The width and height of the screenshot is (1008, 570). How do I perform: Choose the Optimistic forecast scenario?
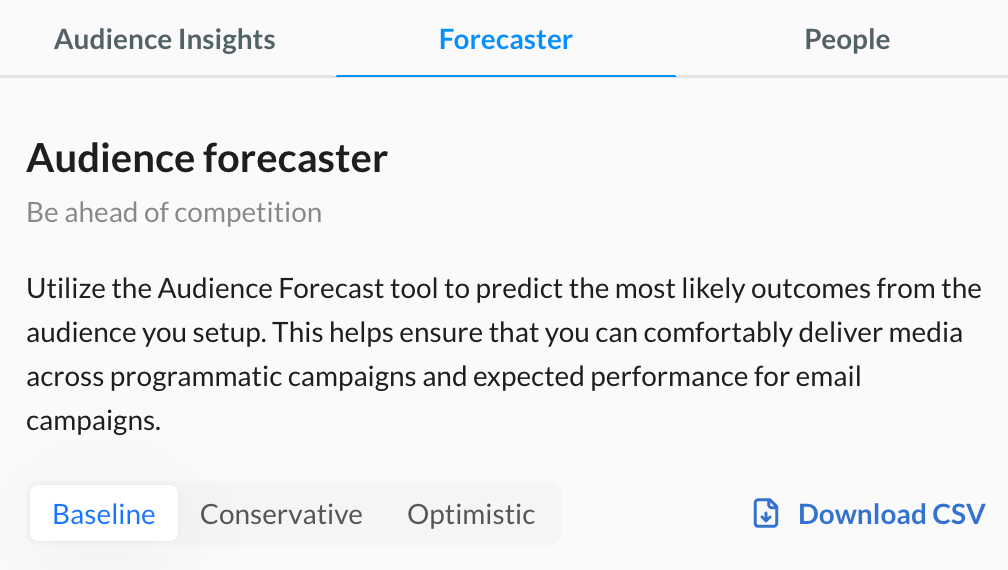471,514
